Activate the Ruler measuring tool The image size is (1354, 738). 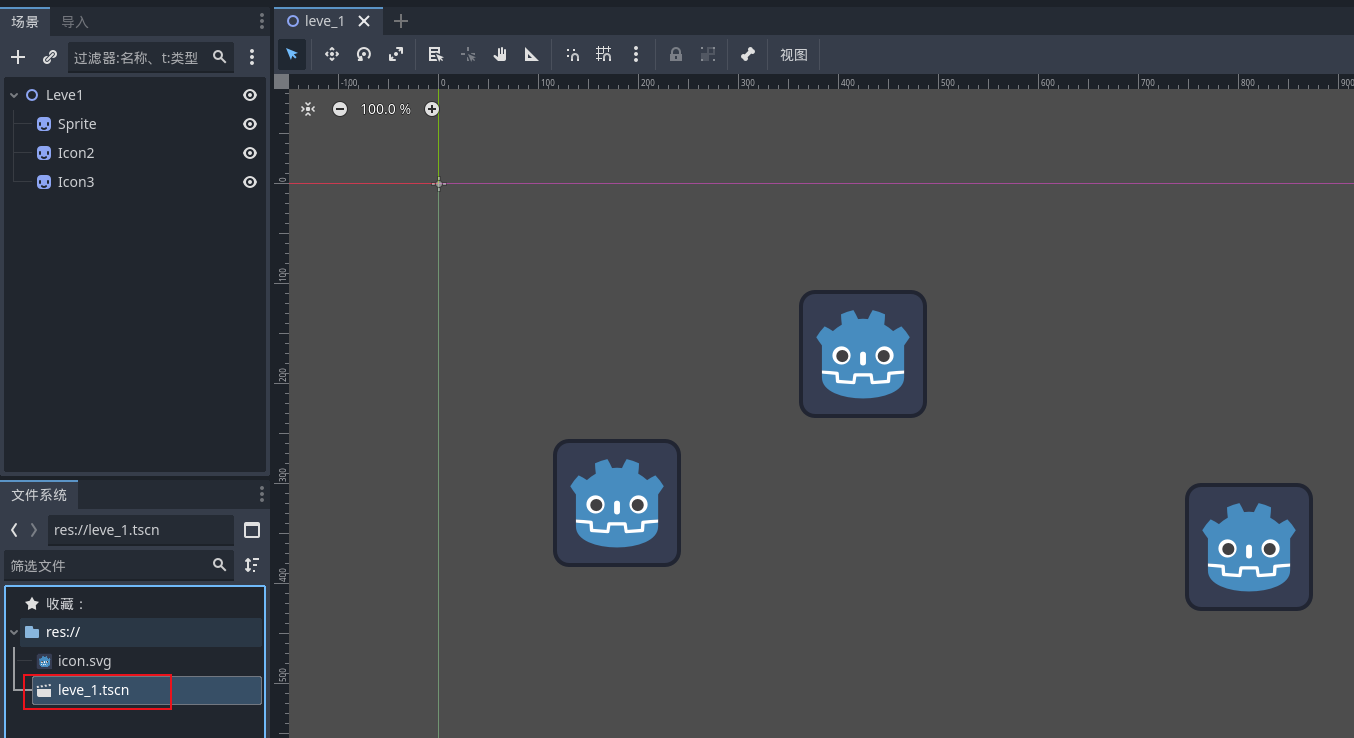[x=532, y=54]
